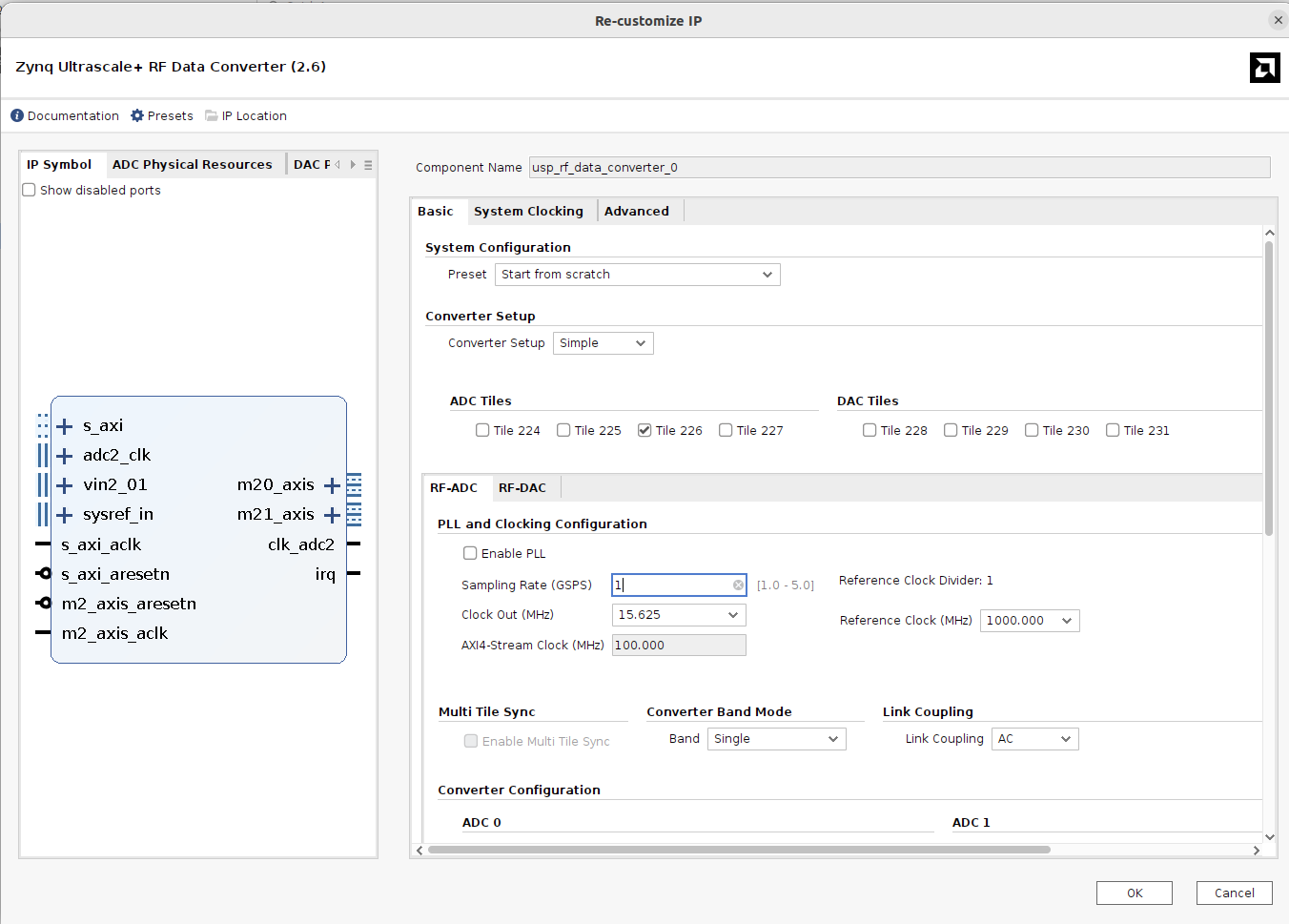
Task: Select the RF-ADC tab
Action: coord(454,488)
